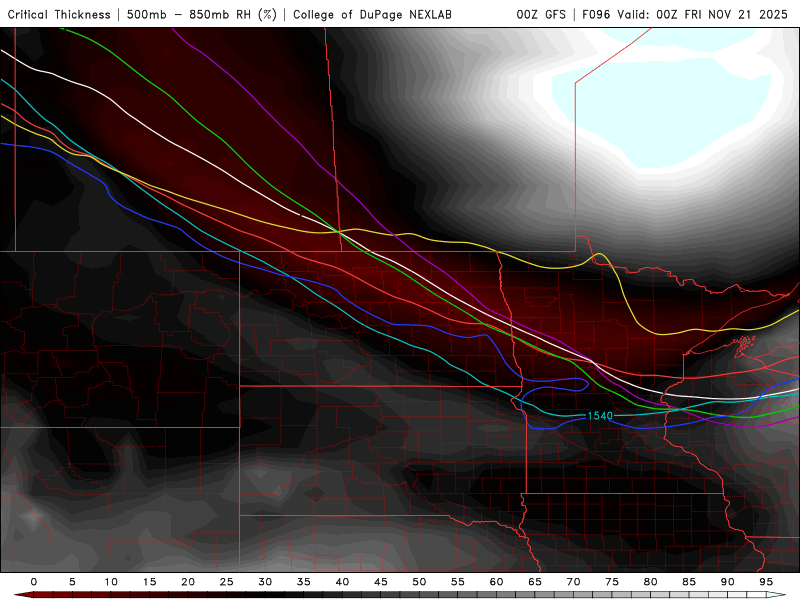Click the "35" value on the color scale

(x=304, y=582)
